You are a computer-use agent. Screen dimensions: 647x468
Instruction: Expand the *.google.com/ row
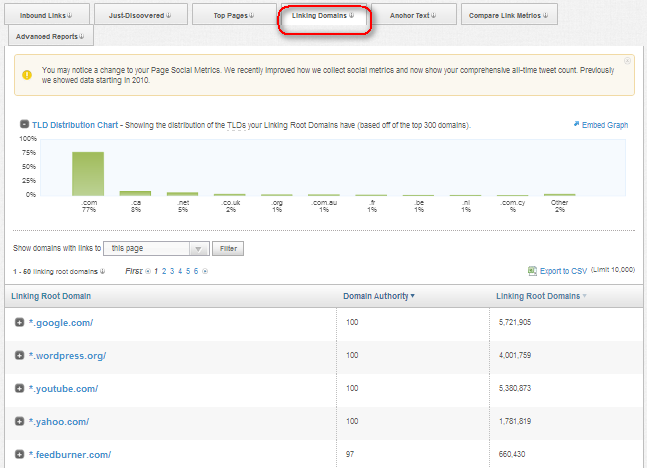coord(20,322)
